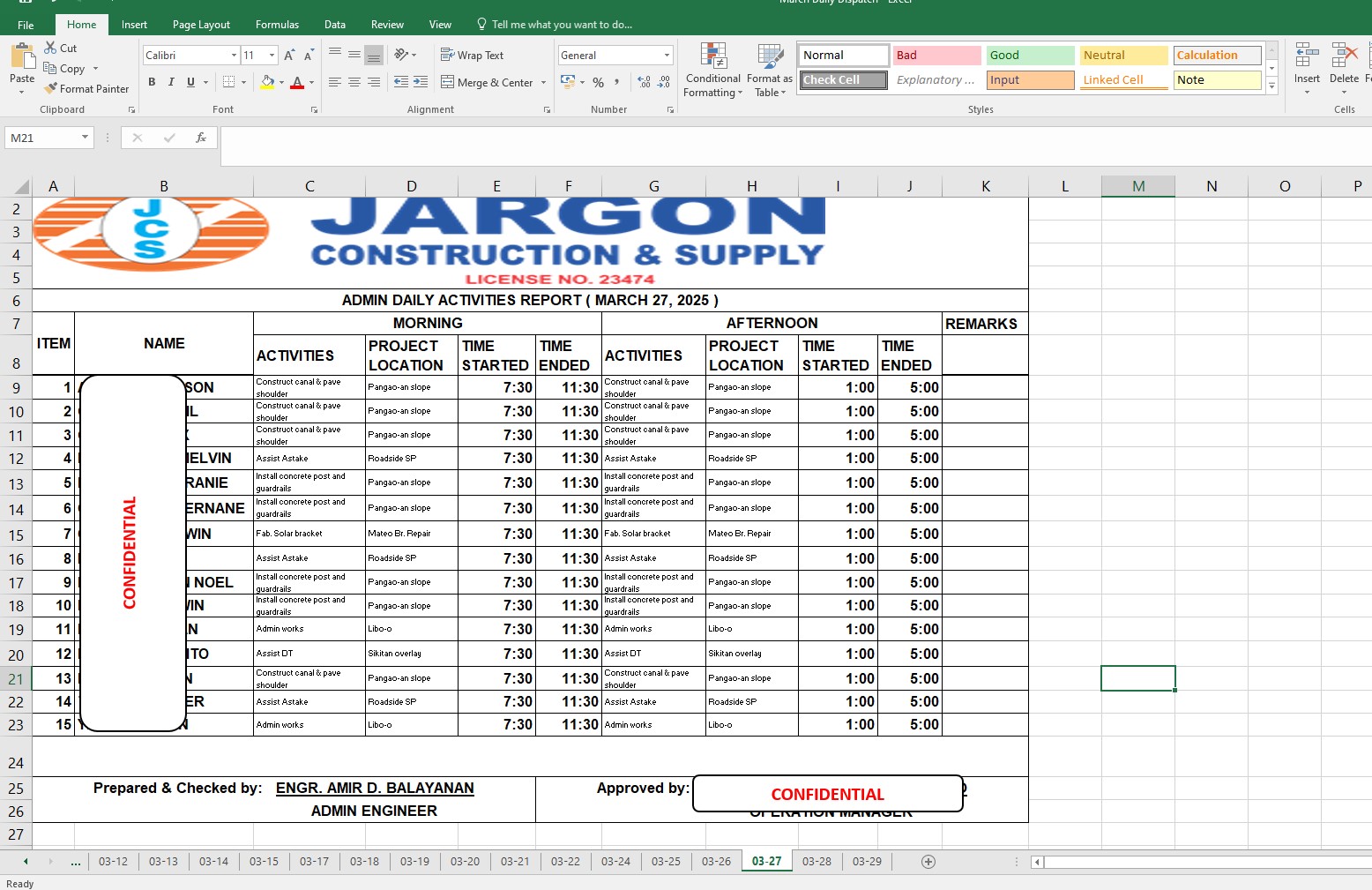The width and height of the screenshot is (1372, 890).
Task: Click the Delete cells icon
Action: pyautogui.click(x=1344, y=55)
